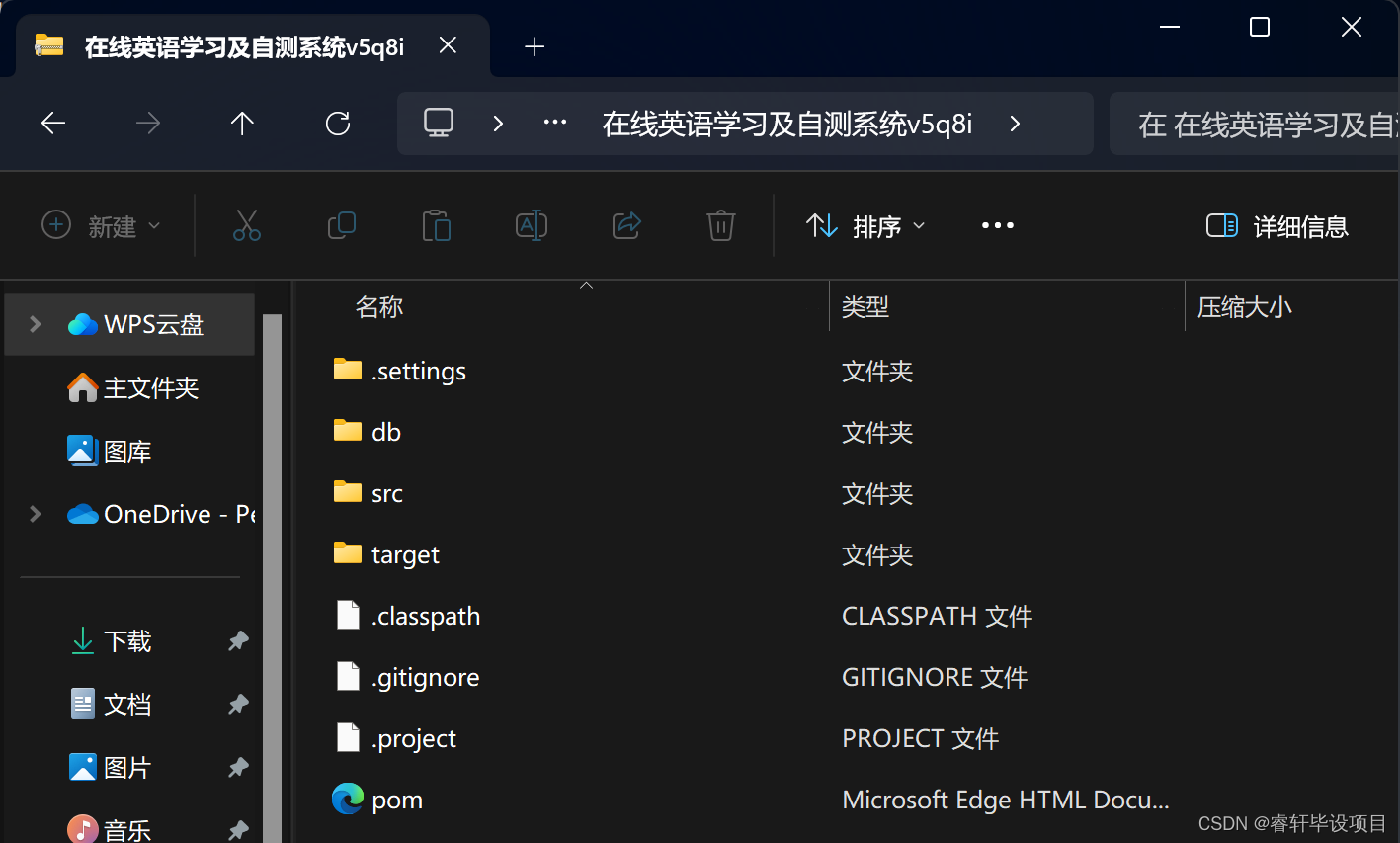Select the target folder icon
The height and width of the screenshot is (843, 1400).
tap(348, 553)
